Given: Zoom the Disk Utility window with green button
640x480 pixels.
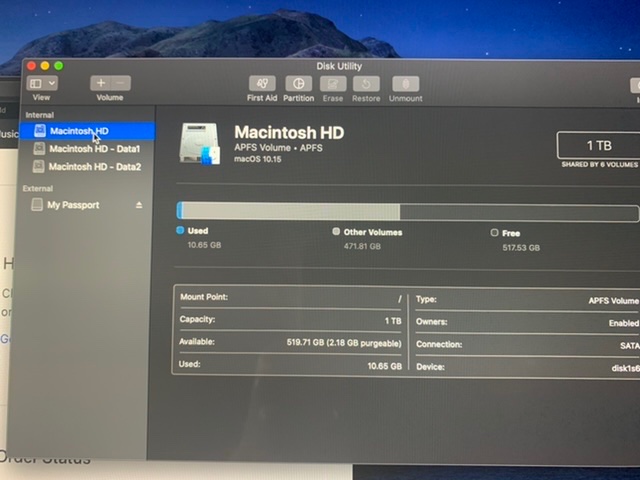Looking at the screenshot, I should pos(59,66).
